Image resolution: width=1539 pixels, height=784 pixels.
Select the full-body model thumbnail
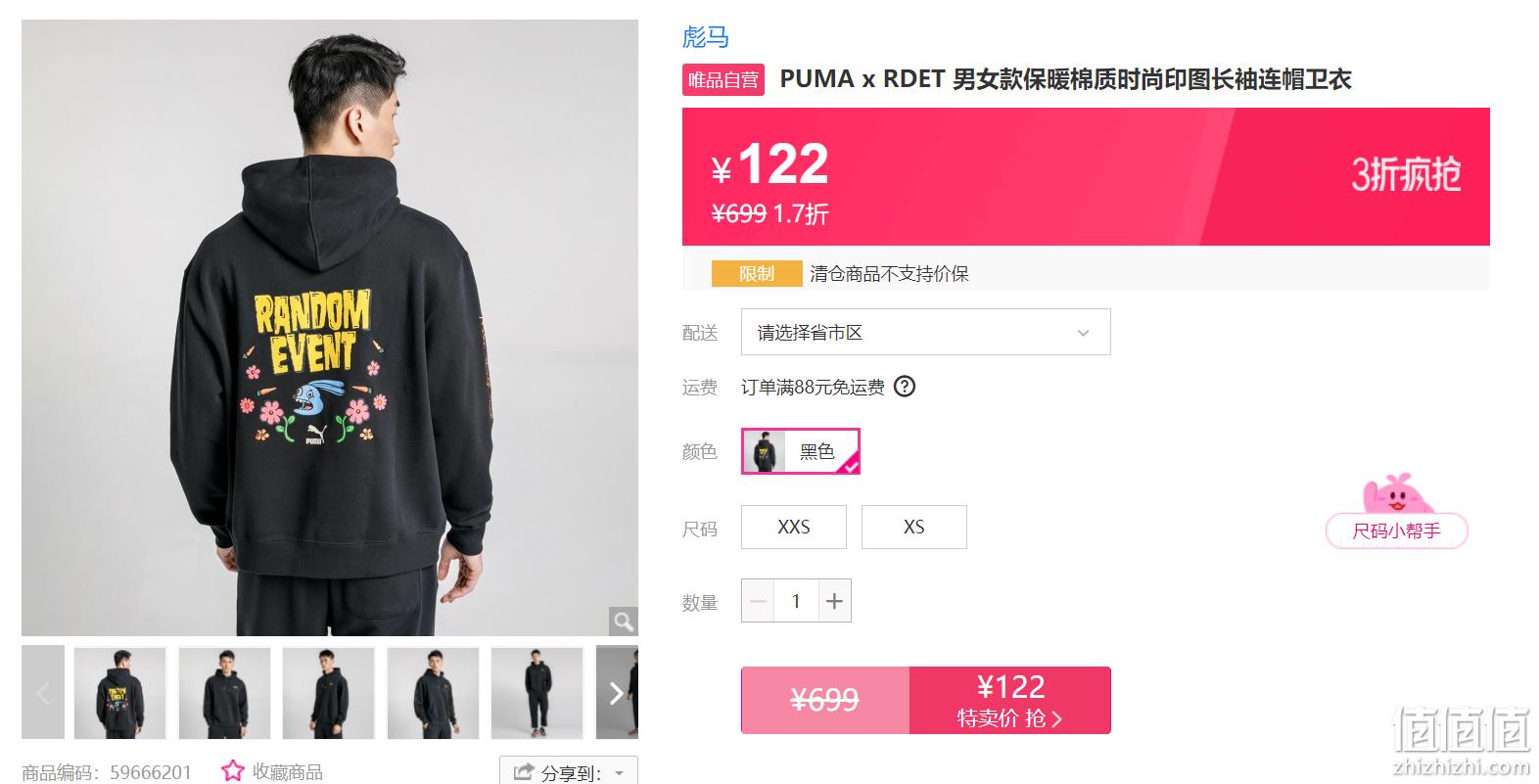(536, 693)
